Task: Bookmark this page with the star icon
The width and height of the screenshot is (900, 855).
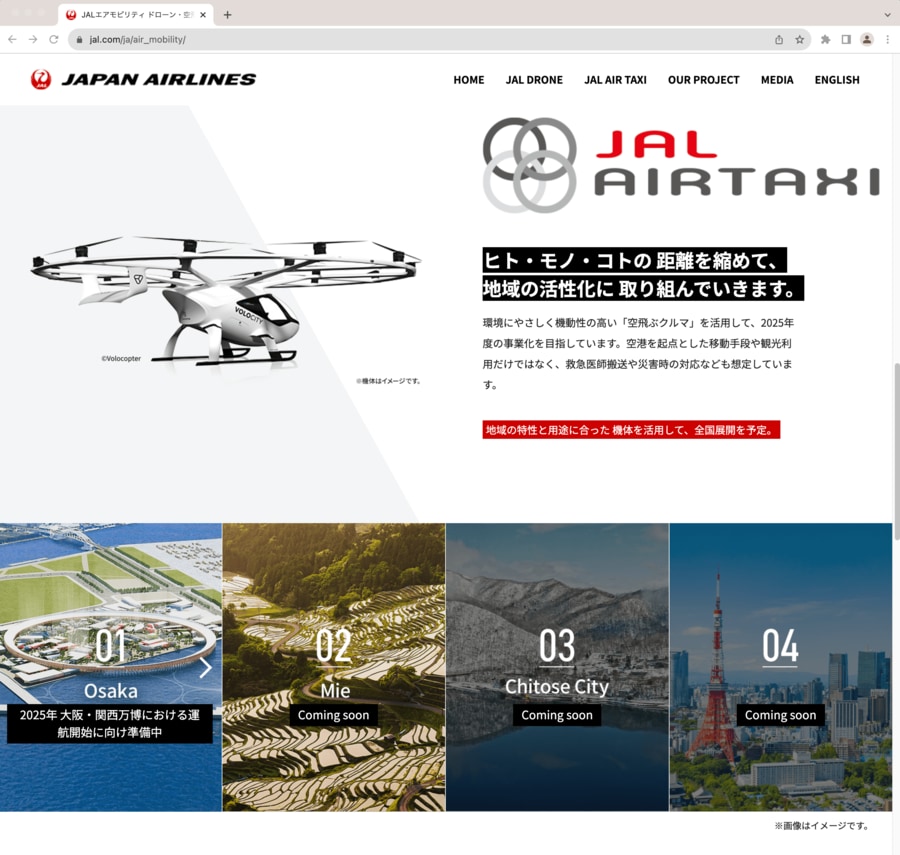Action: tap(800, 39)
